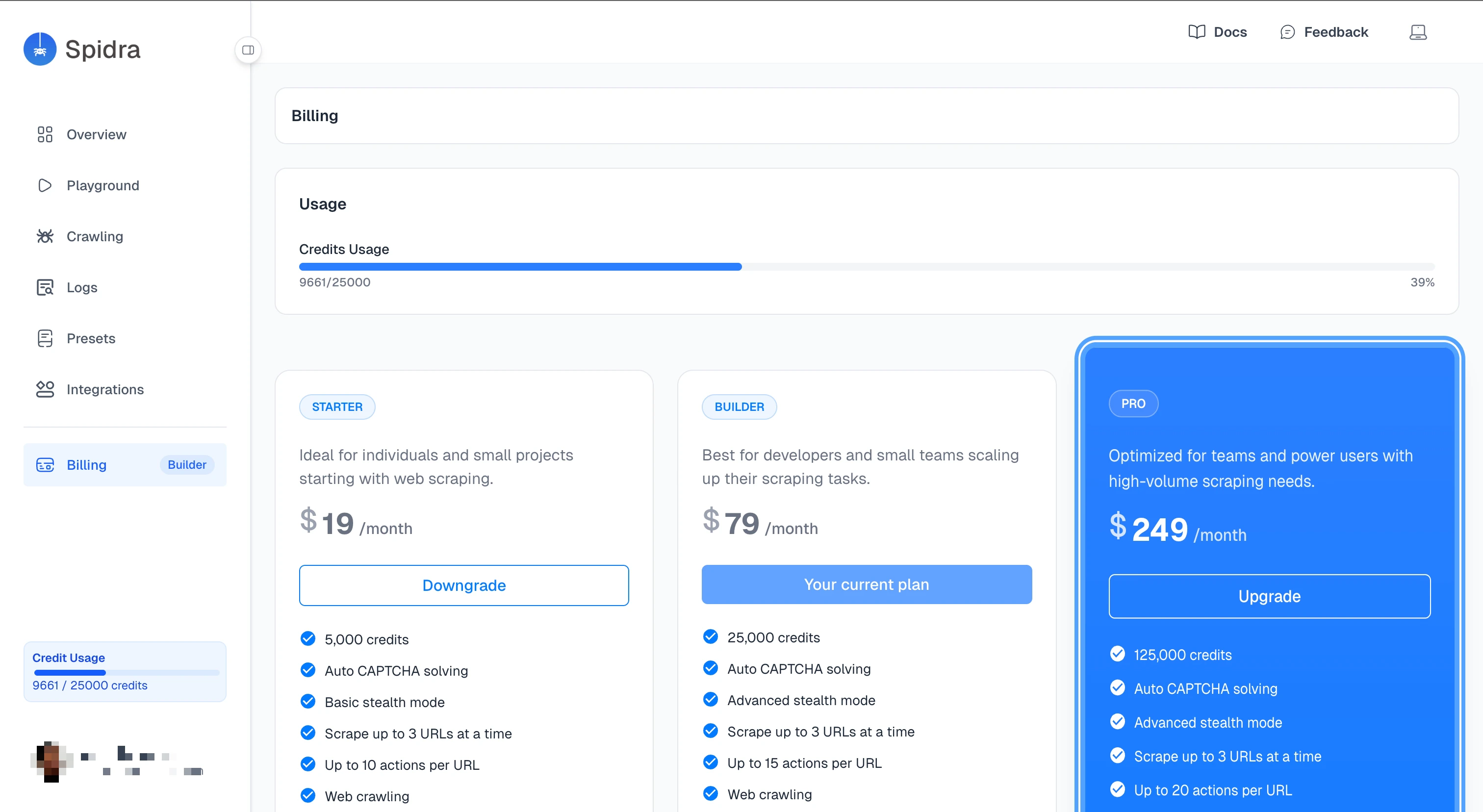The height and width of the screenshot is (812, 1483).
Task: Open the Integrations people icon
Action: (x=45, y=389)
